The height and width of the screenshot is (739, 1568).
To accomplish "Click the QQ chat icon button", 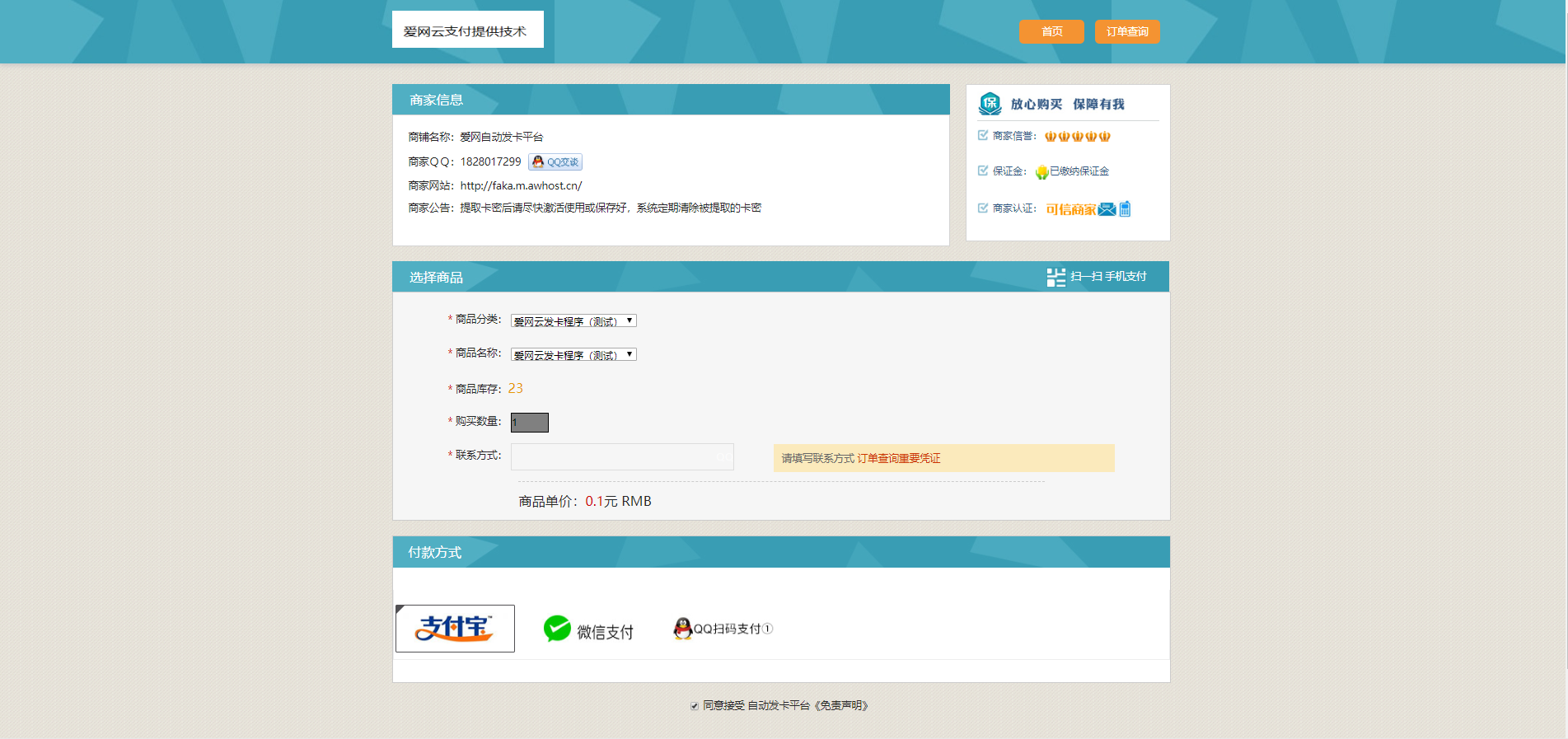I will pos(555,162).
